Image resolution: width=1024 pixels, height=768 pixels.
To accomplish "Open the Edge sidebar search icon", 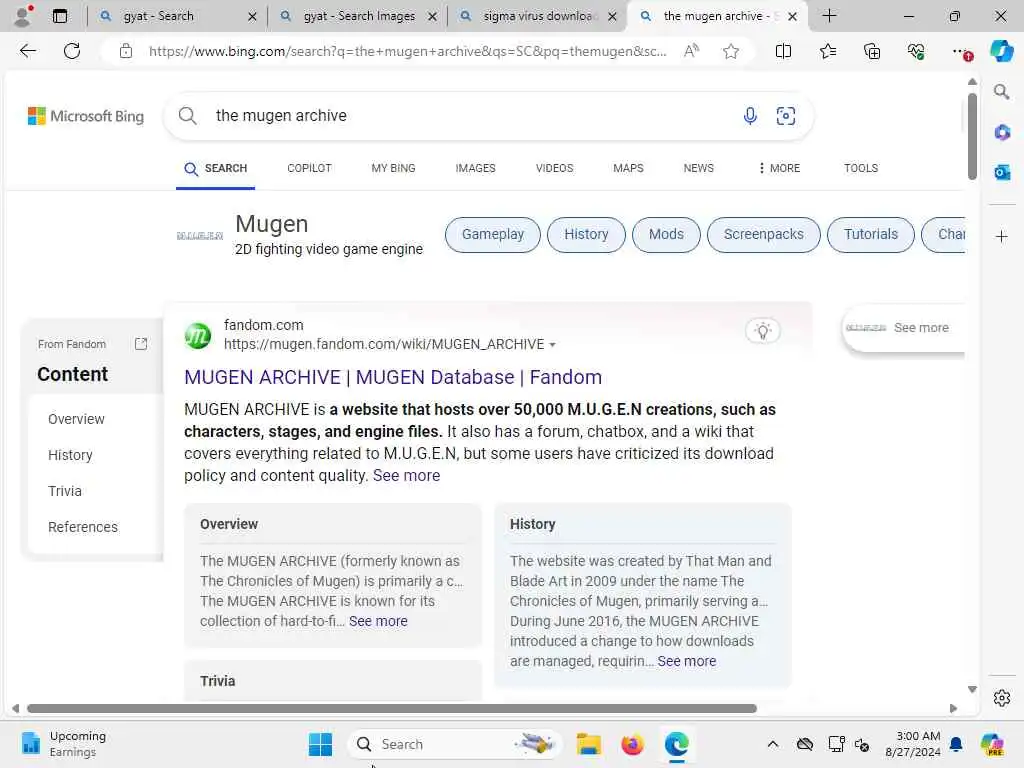I will (x=1001, y=92).
